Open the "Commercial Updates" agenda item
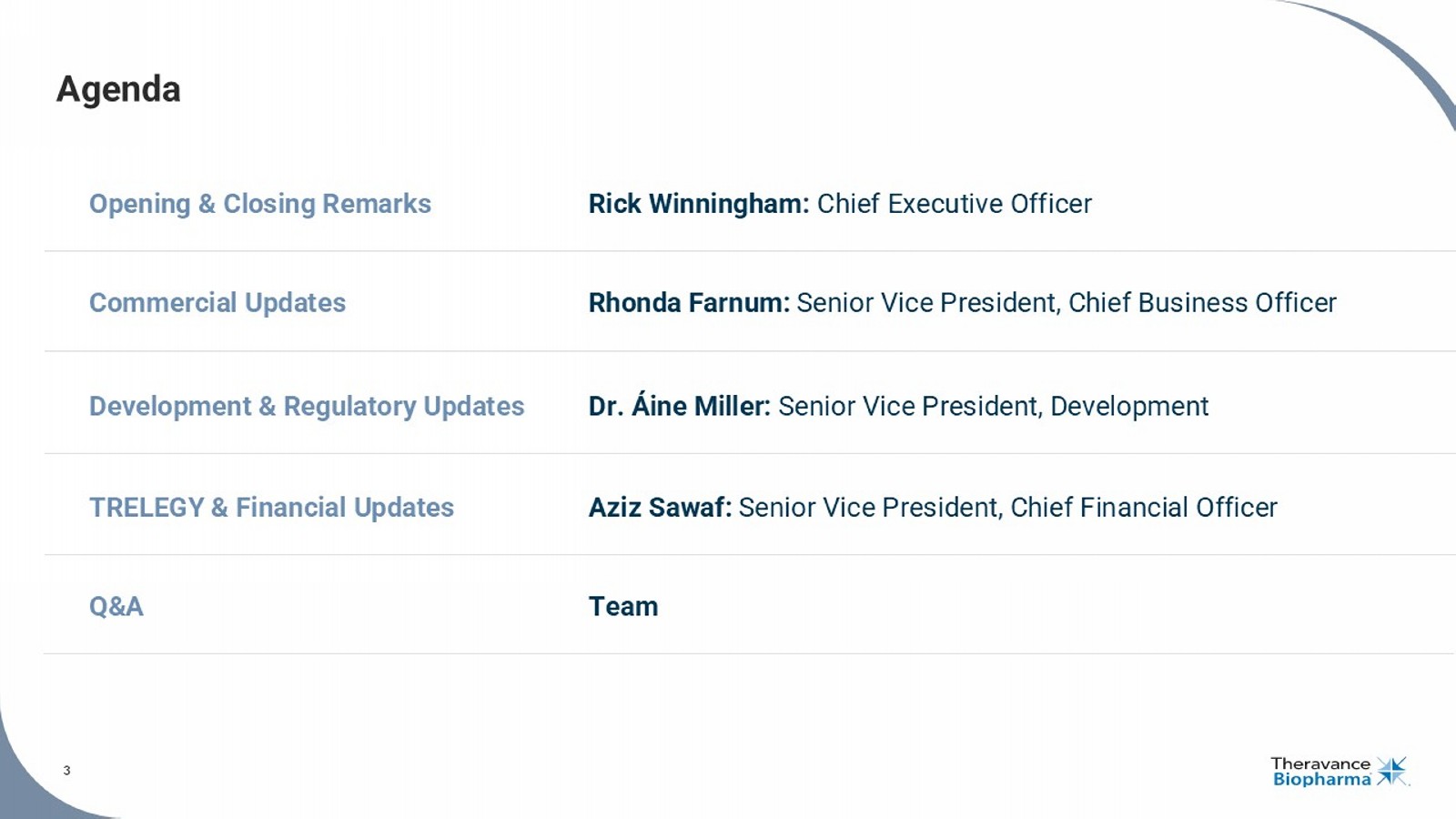 [x=217, y=302]
